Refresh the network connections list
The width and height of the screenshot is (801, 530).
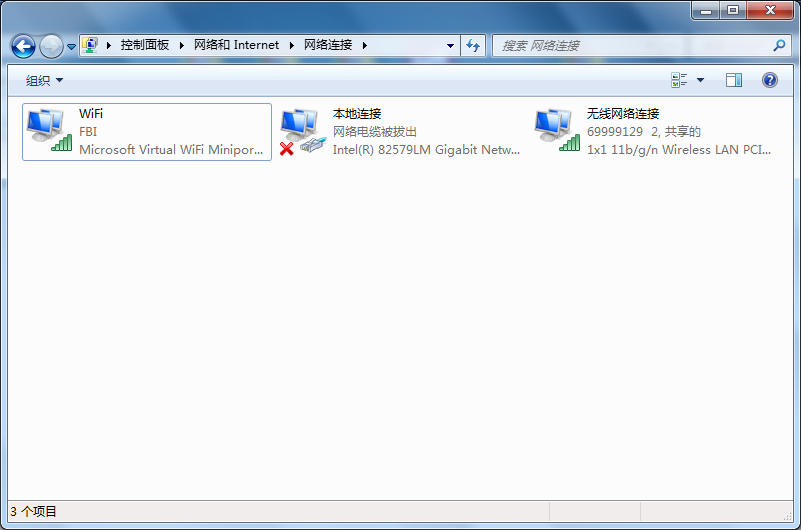[473, 45]
